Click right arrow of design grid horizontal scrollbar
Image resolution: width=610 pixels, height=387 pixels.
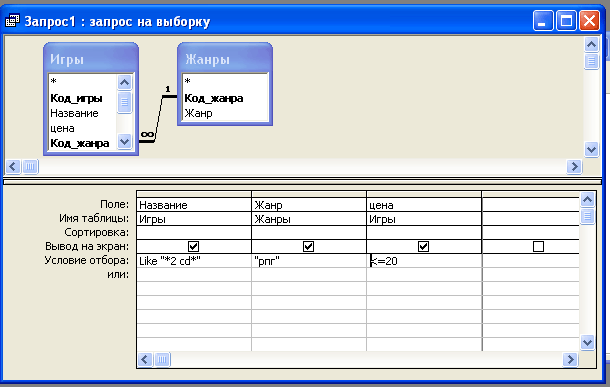(570, 359)
